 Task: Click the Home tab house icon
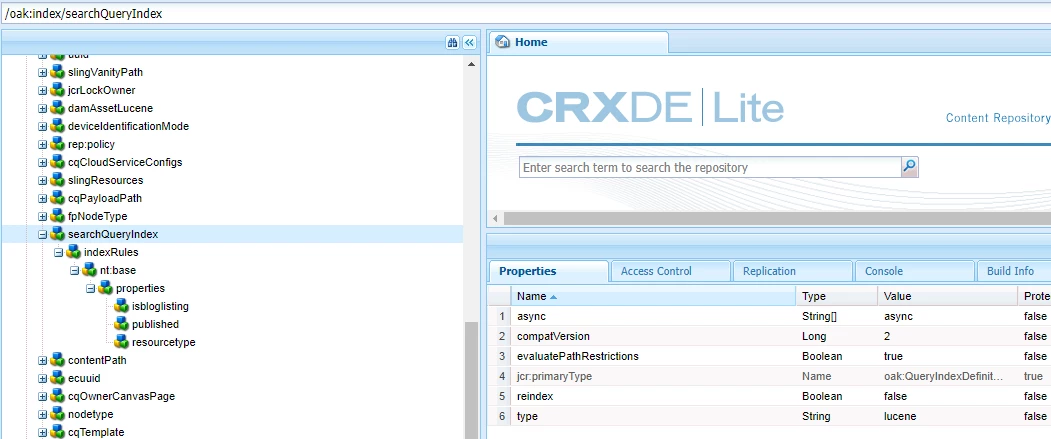pyautogui.click(x=502, y=42)
